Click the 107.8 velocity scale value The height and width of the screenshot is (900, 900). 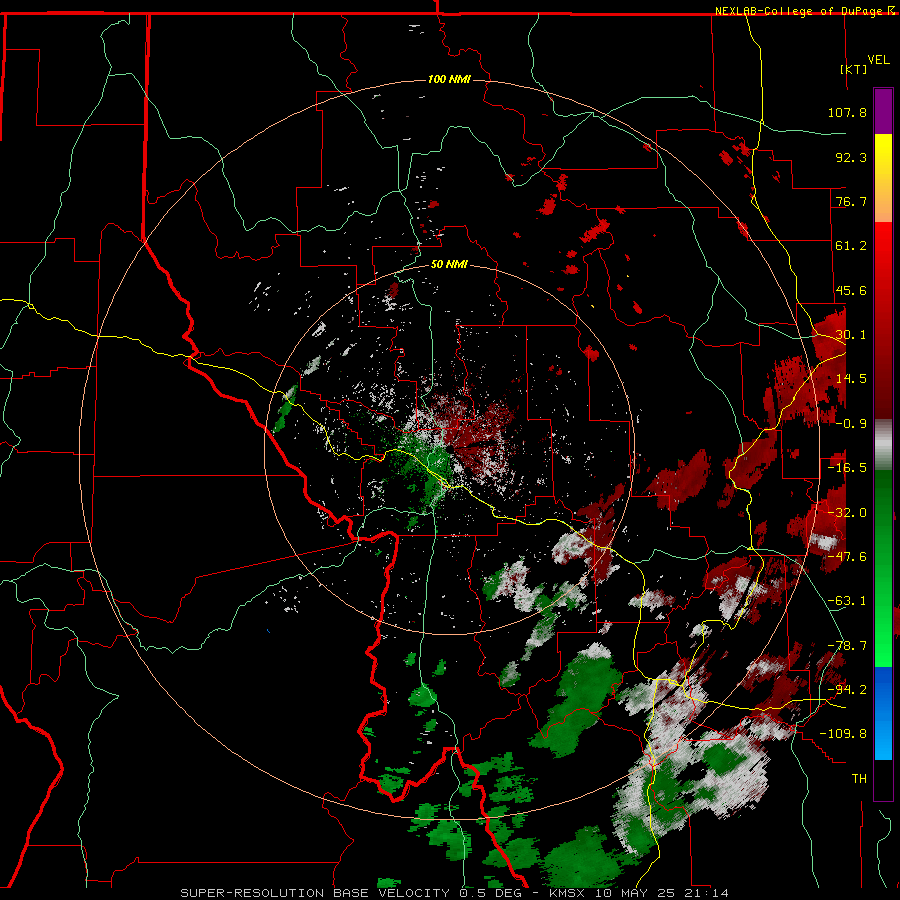[x=847, y=112]
